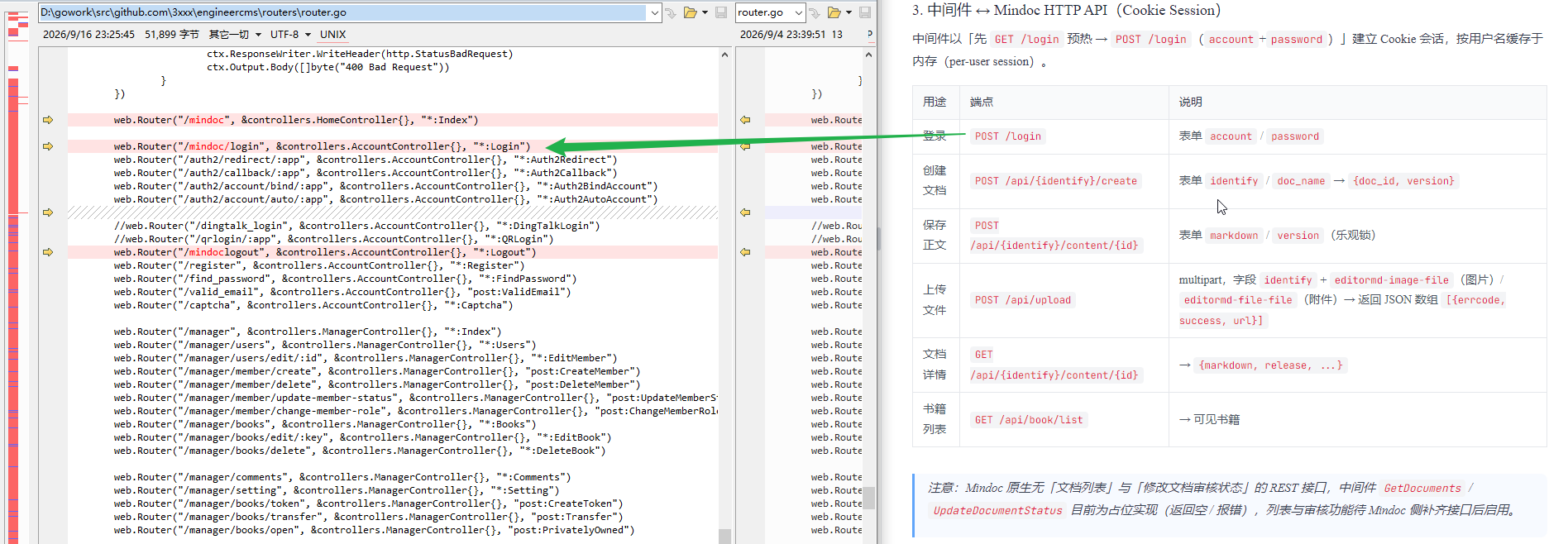Viewport: 1568px width, 544px height.
Task: Save the left router.go file
Action: point(721,12)
